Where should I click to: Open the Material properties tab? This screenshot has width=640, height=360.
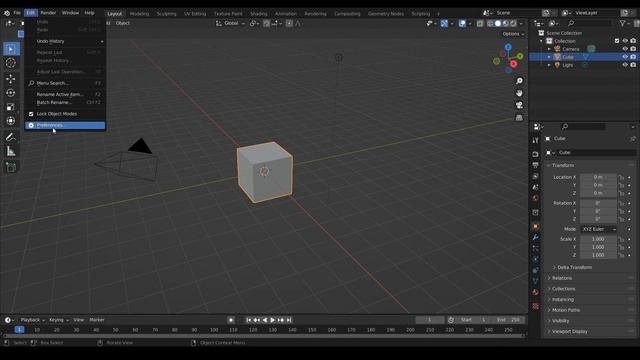click(x=536, y=292)
